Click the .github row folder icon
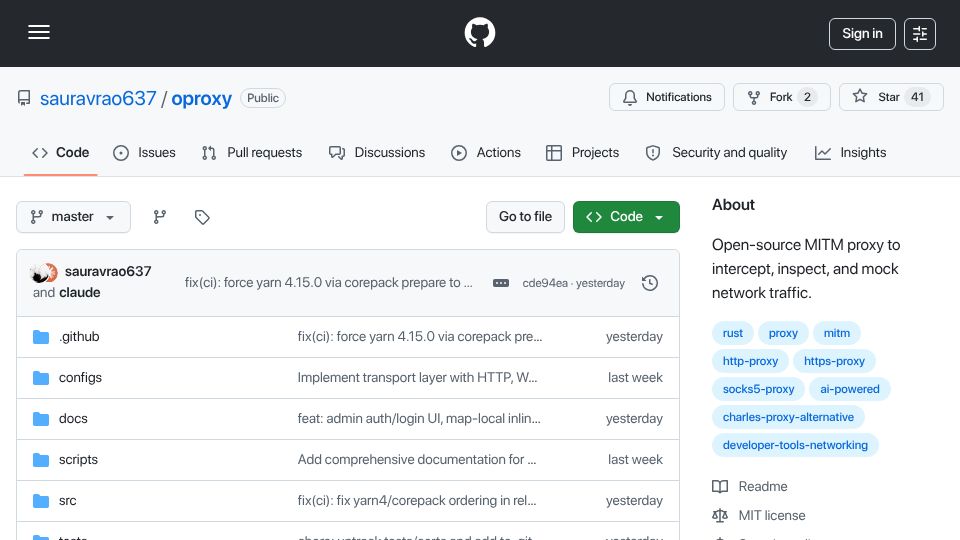The image size is (960, 540). 41,337
